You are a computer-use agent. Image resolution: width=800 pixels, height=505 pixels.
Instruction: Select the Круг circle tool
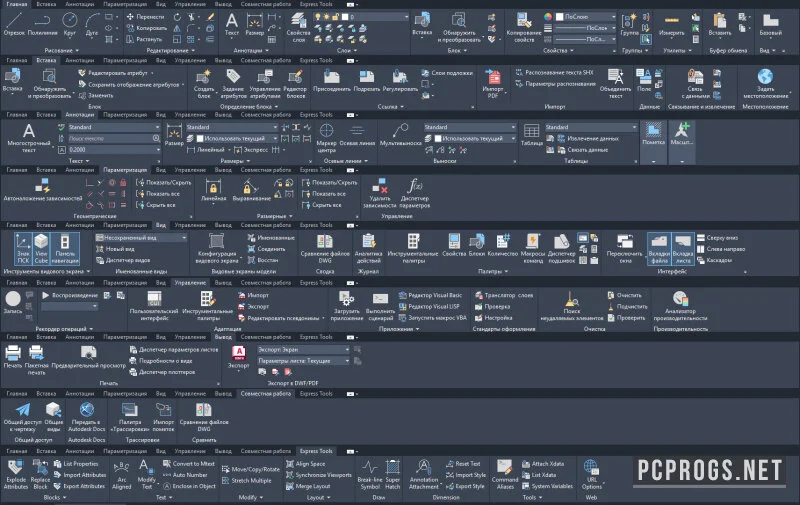click(69, 24)
